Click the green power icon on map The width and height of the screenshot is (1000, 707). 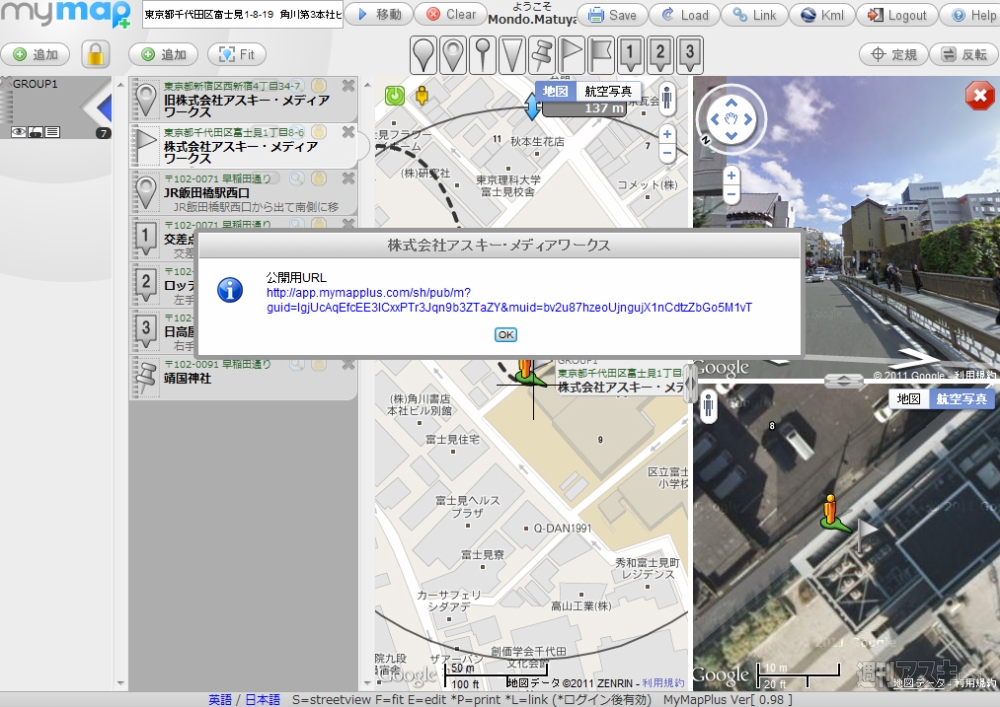click(395, 96)
